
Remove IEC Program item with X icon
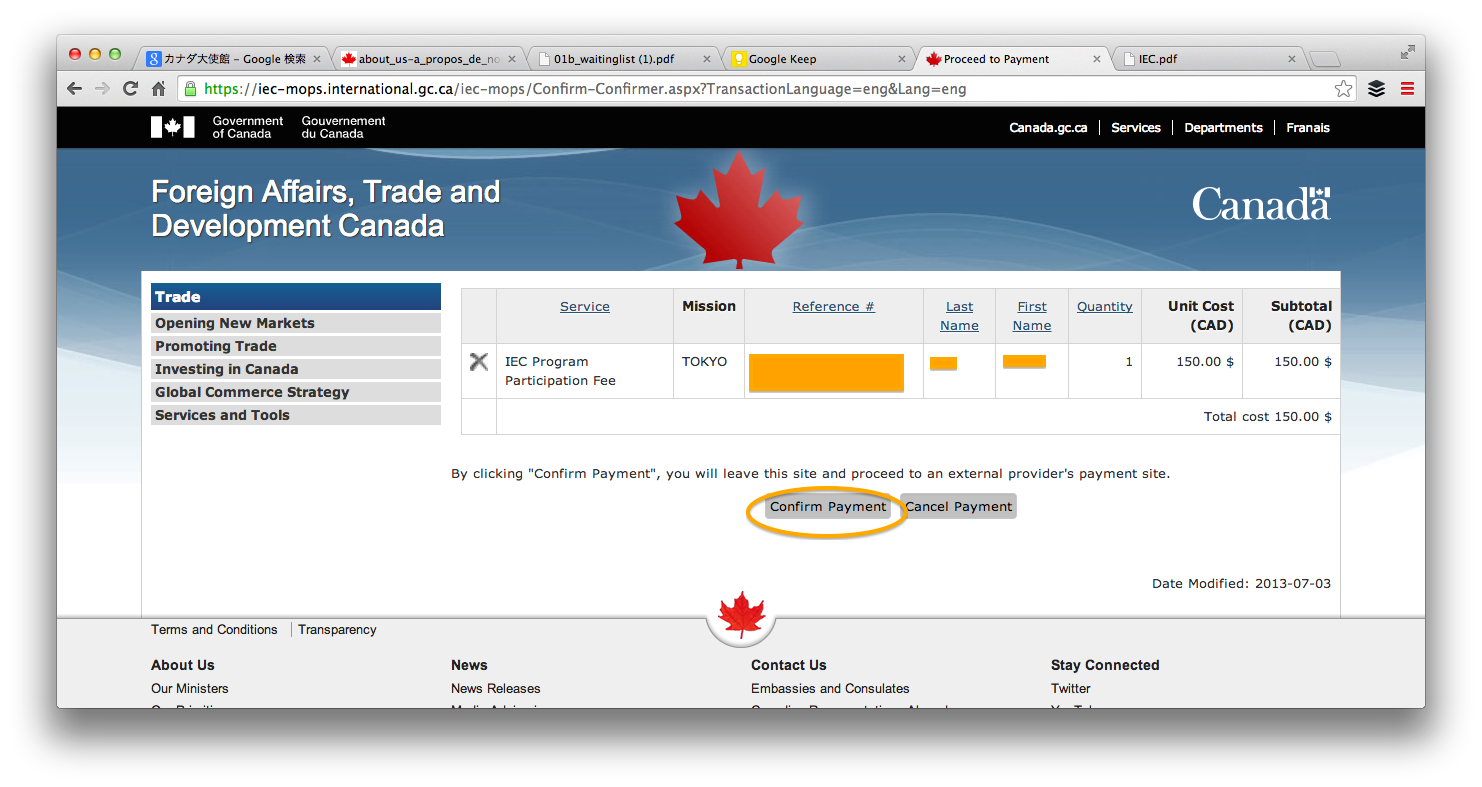[479, 362]
